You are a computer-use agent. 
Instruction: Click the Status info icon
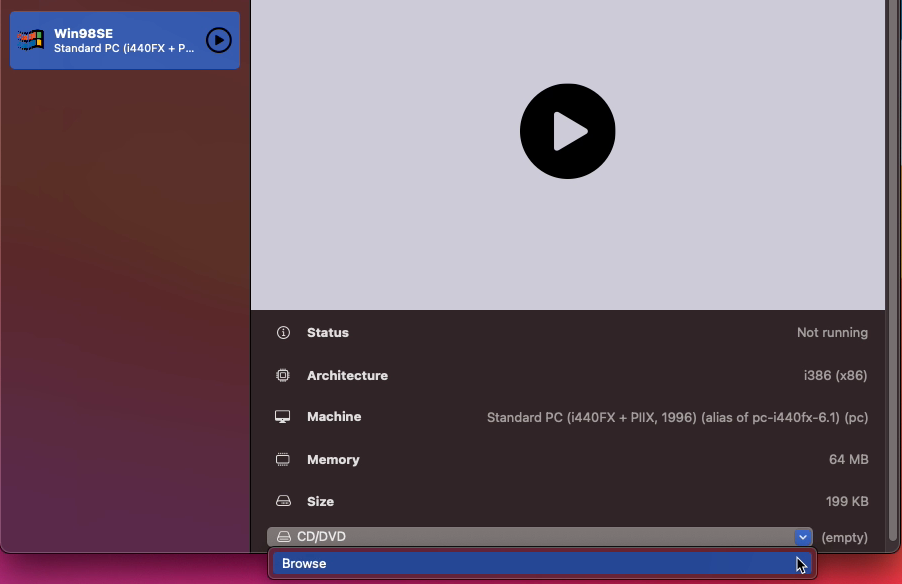coord(283,333)
